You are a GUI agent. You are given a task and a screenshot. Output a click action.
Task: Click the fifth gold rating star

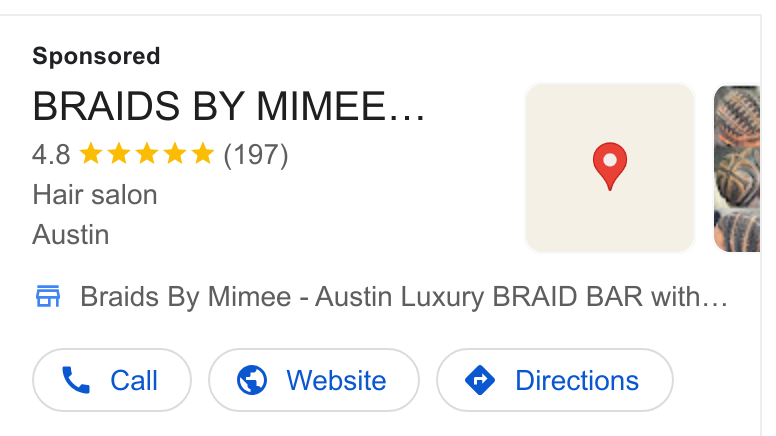tap(202, 153)
